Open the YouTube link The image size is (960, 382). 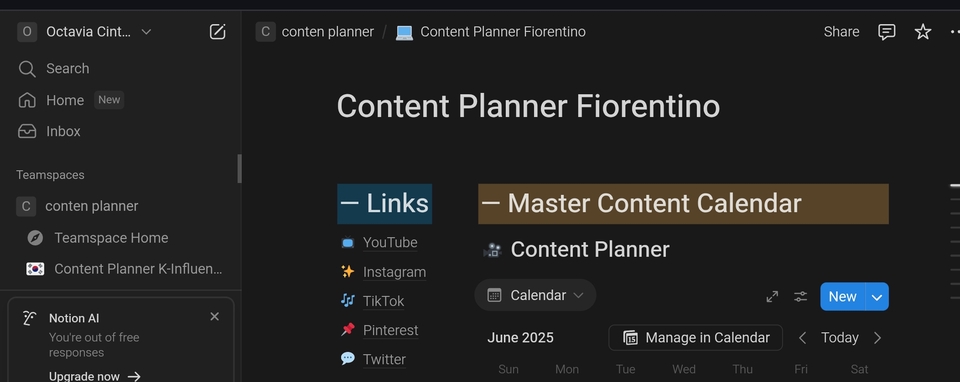390,242
